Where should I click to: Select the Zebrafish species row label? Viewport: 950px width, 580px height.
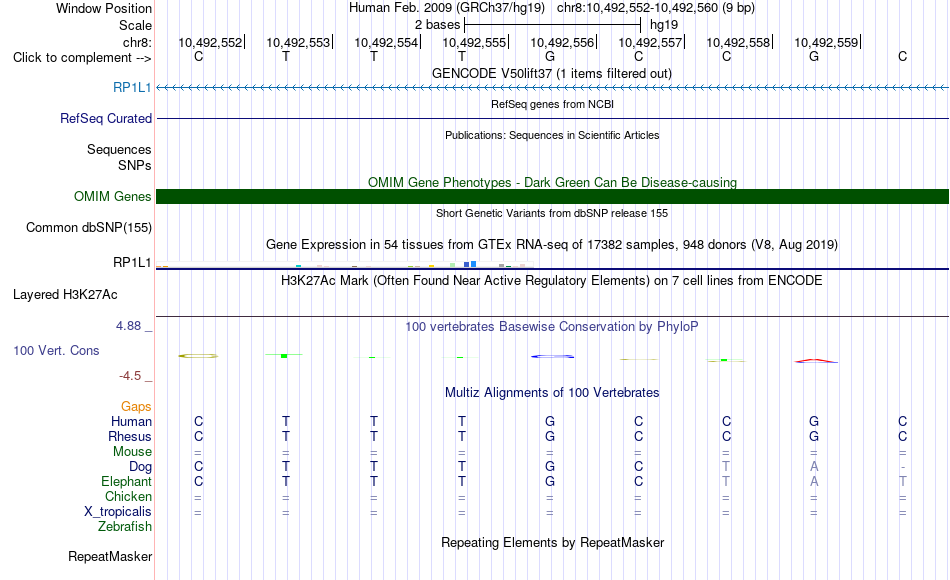coord(125,526)
